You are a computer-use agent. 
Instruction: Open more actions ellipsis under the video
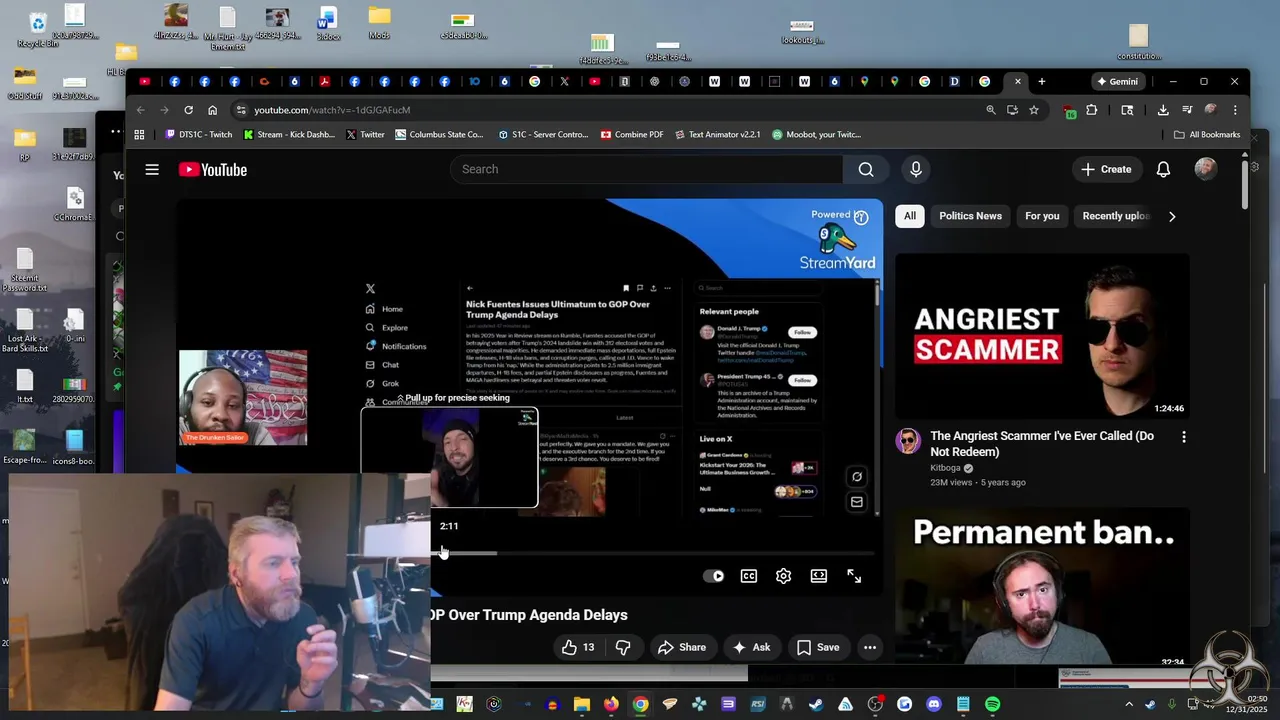pyautogui.click(x=870, y=647)
